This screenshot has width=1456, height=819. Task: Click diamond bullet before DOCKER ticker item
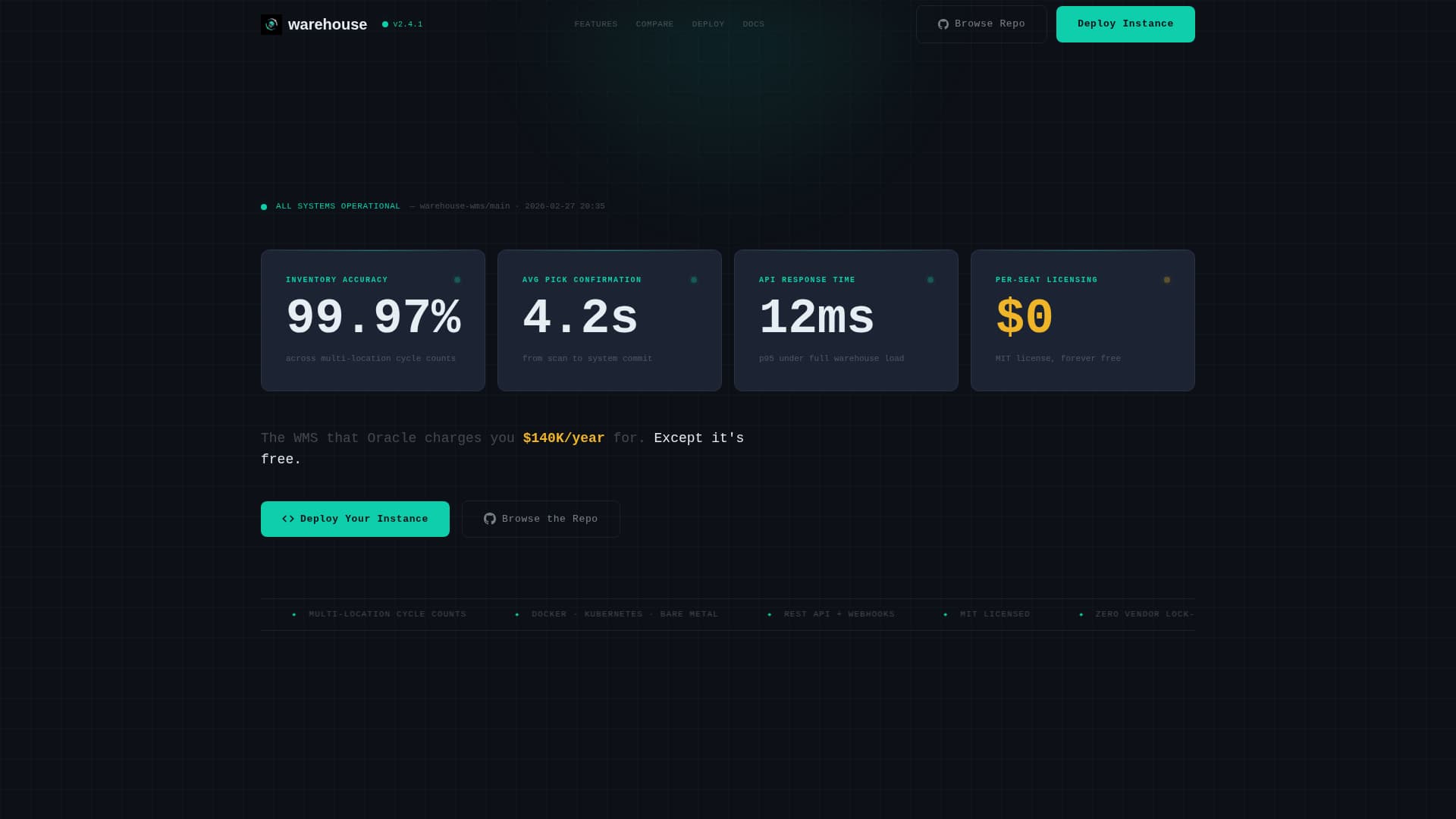(517, 614)
